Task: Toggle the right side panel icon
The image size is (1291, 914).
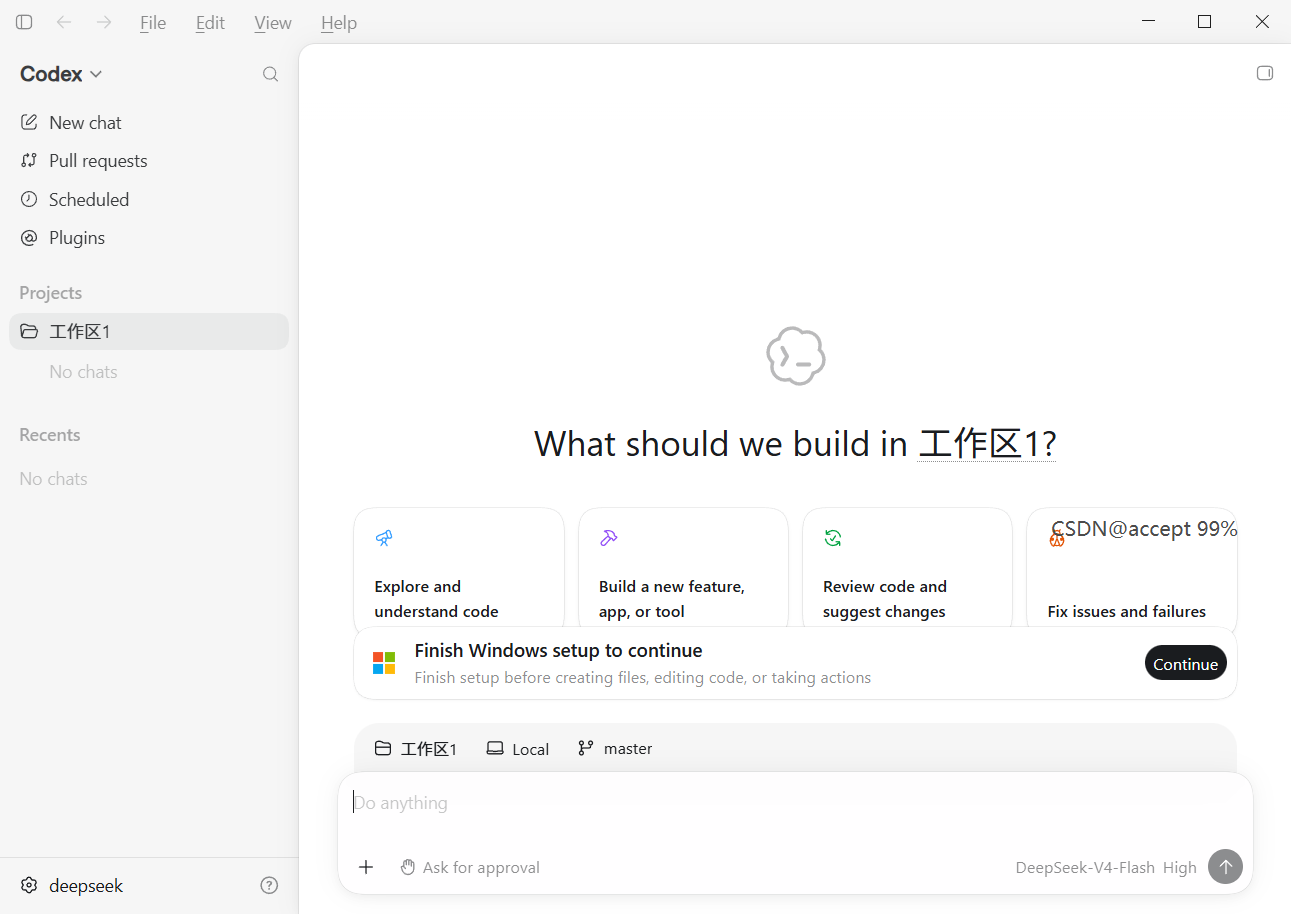Action: (x=1265, y=73)
